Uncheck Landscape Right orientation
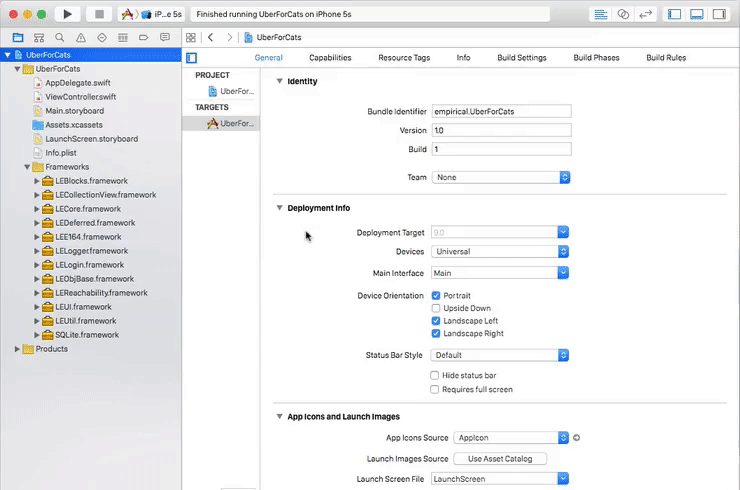The image size is (740, 490). (x=436, y=333)
